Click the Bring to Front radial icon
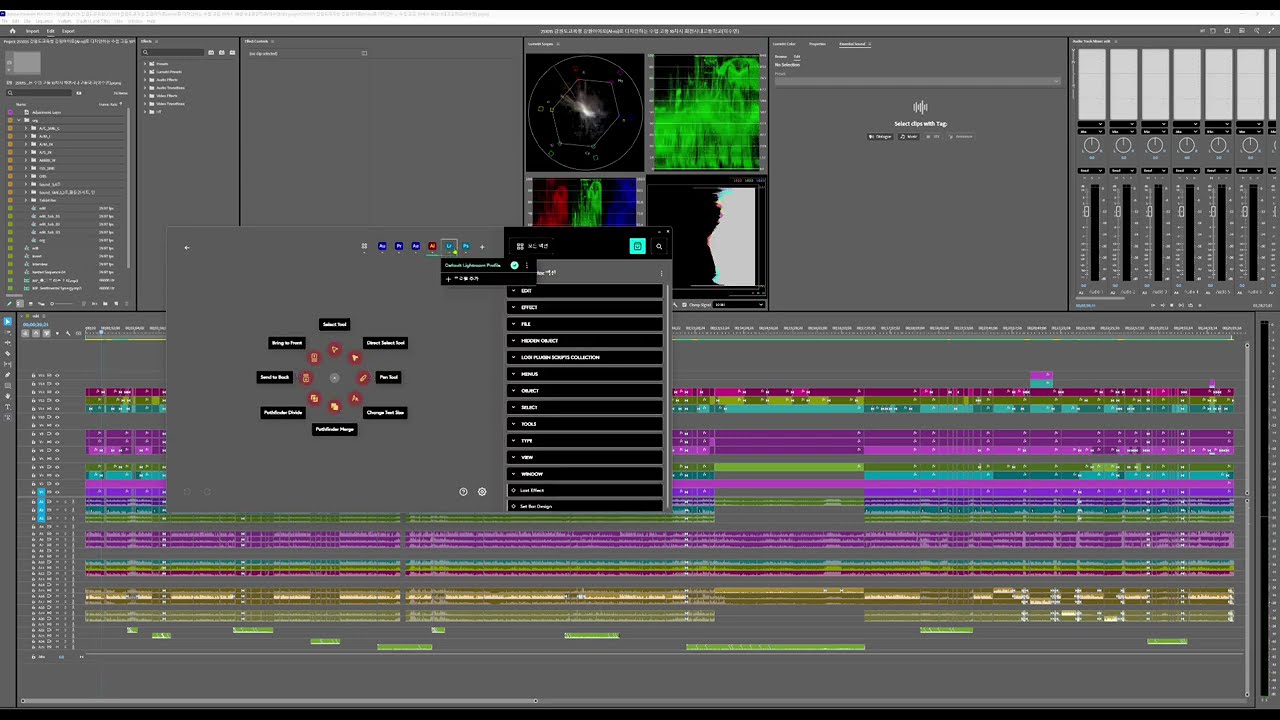The image size is (1280, 720). 314,358
